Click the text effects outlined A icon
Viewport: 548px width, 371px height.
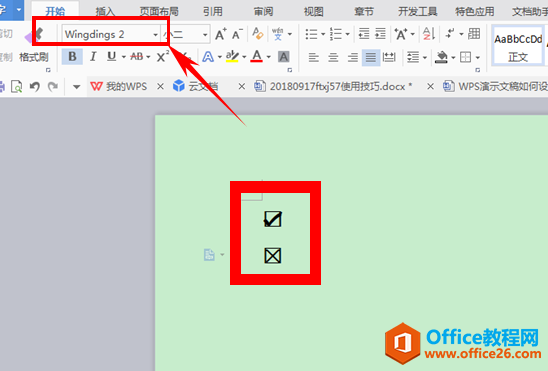pos(208,57)
